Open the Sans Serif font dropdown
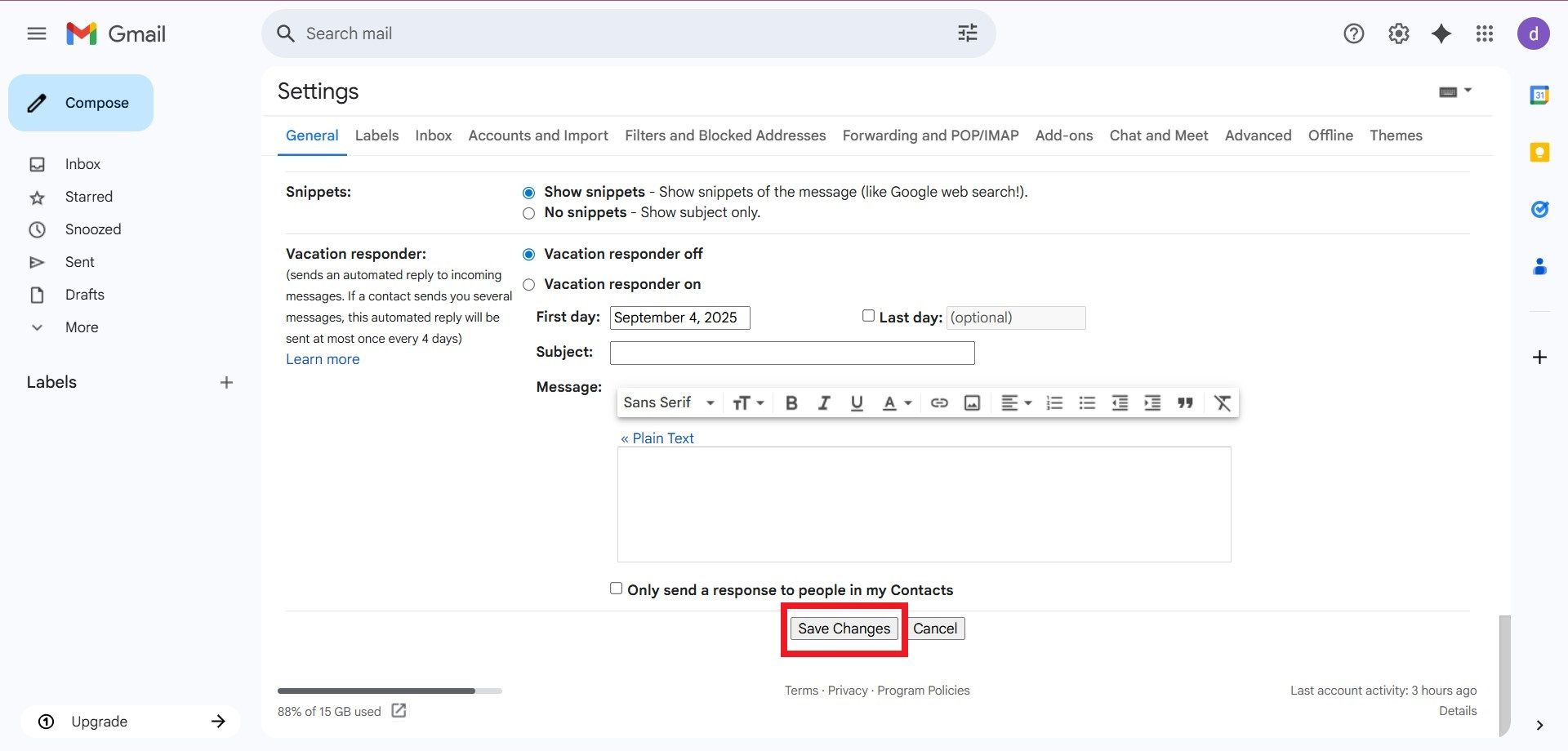This screenshot has height=751, width=1568. coord(668,403)
